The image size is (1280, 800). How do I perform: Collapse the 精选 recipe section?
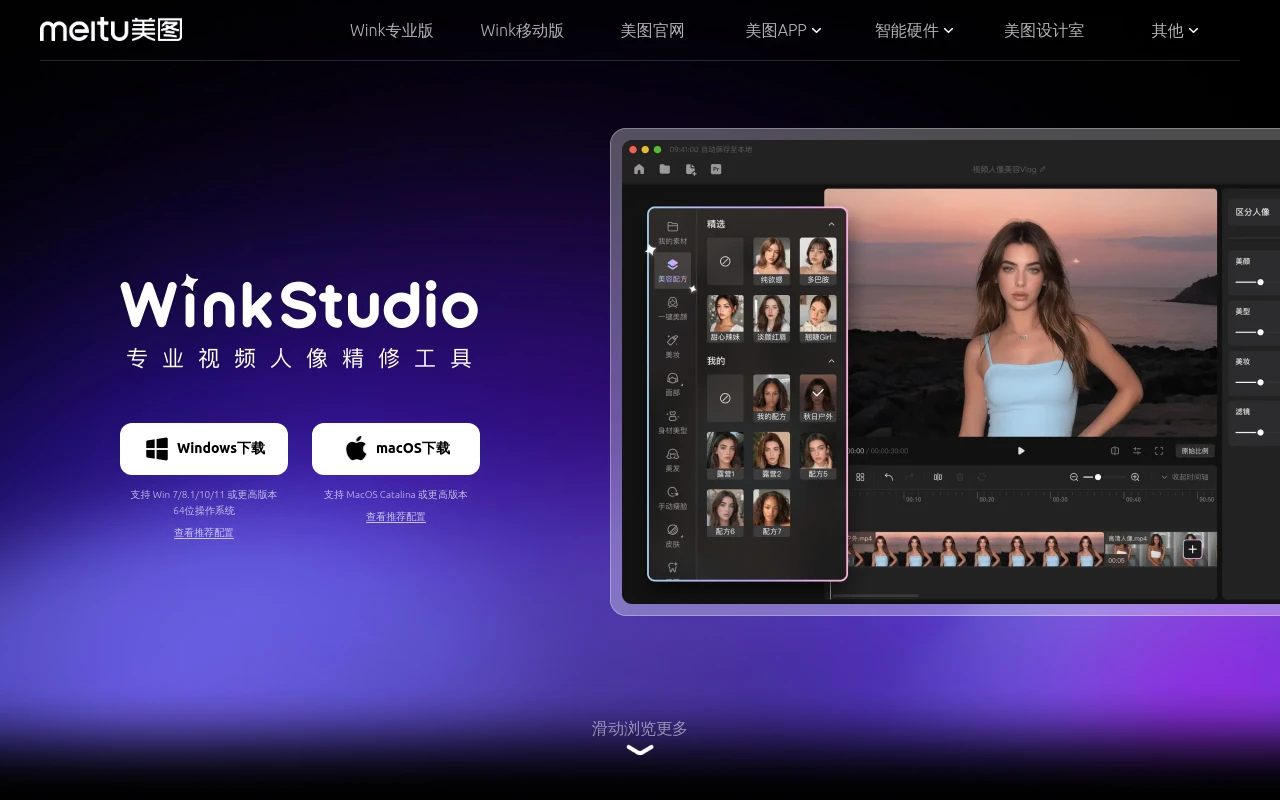pyautogui.click(x=832, y=224)
